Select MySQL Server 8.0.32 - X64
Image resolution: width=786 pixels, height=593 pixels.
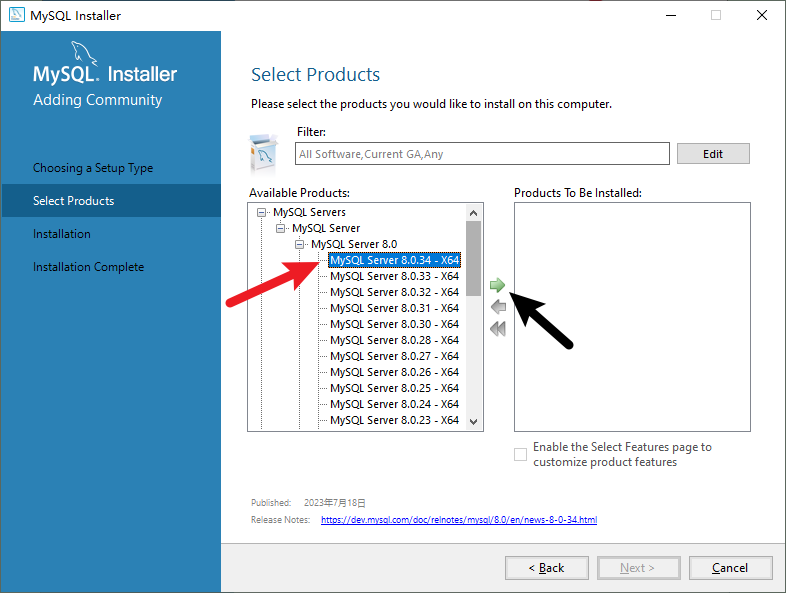pos(394,292)
